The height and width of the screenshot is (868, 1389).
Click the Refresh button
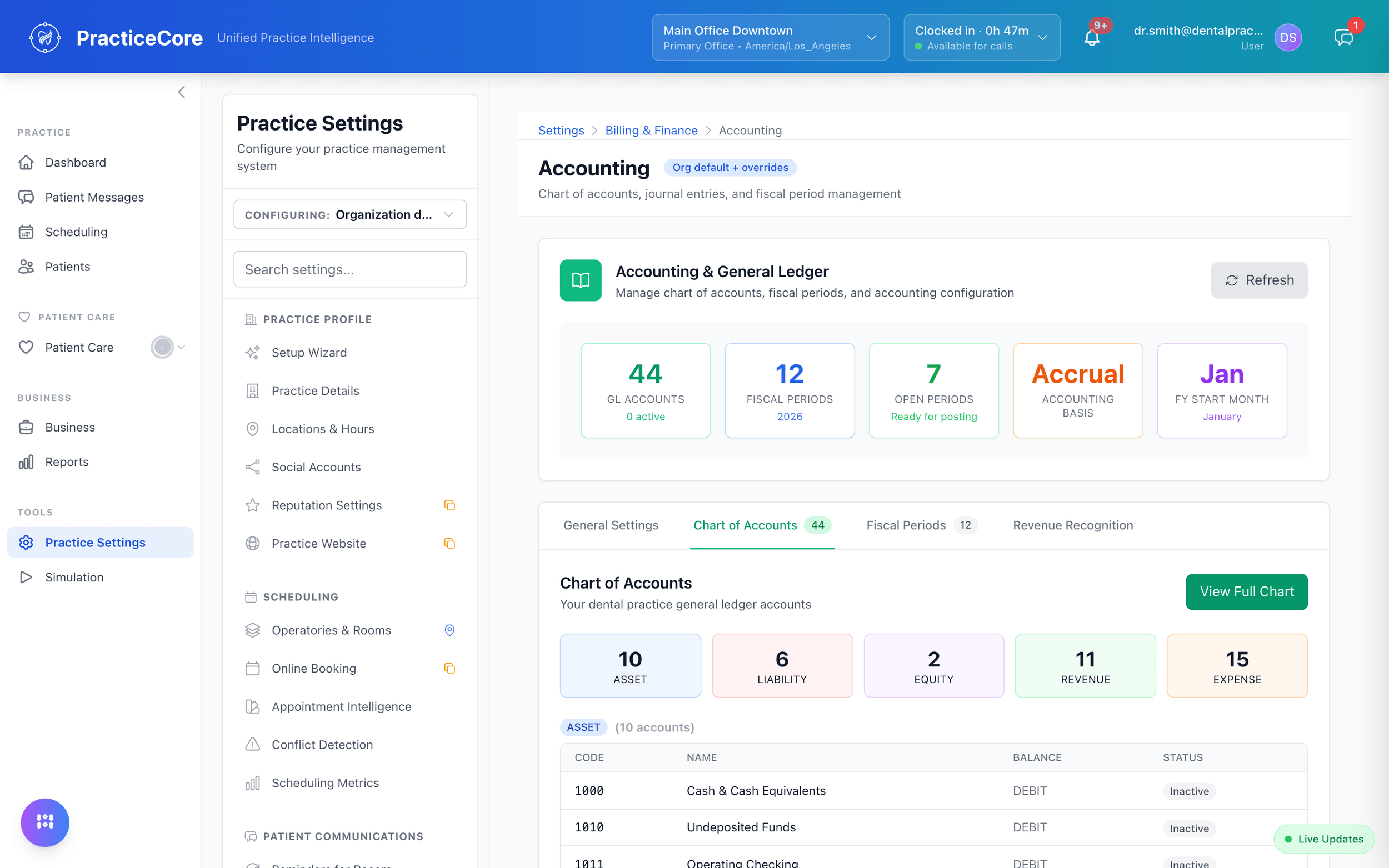click(1258, 280)
